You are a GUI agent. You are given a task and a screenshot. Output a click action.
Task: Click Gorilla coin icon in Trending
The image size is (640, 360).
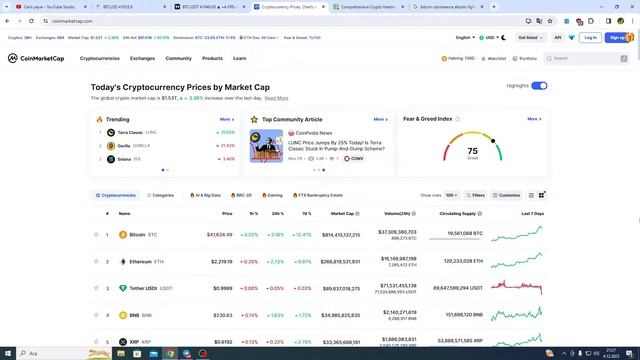111,146
